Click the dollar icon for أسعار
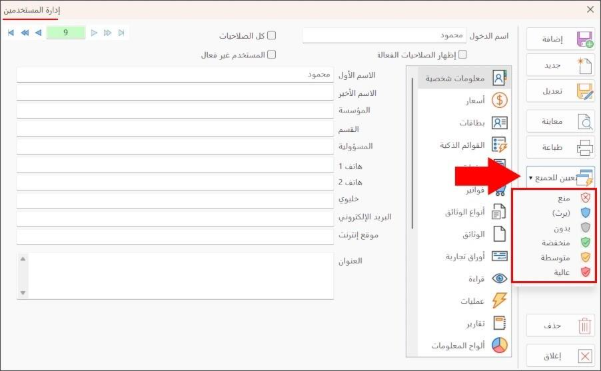This screenshot has height=371, width=601. tap(499, 100)
